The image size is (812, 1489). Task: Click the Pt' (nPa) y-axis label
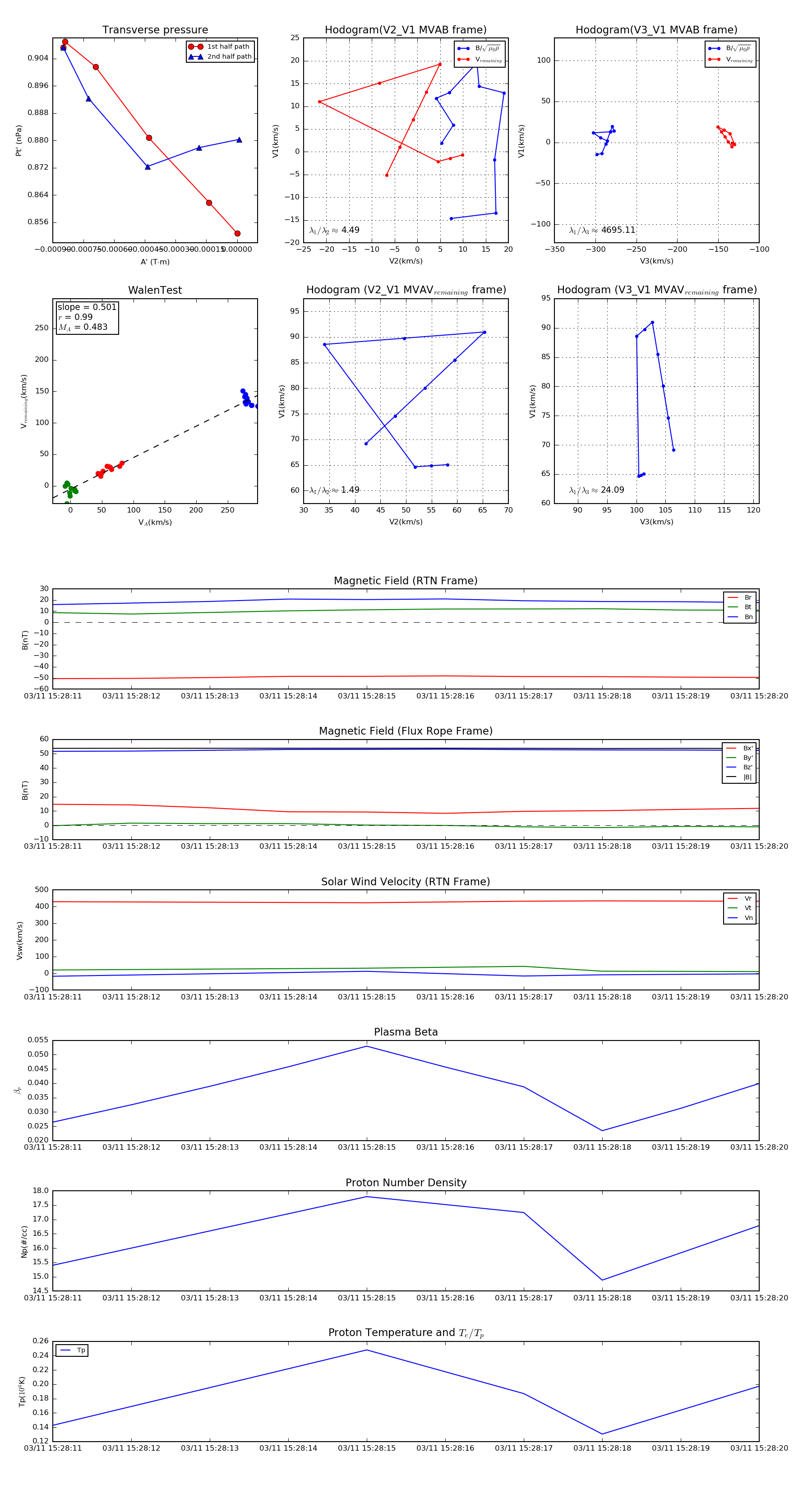tap(19, 140)
